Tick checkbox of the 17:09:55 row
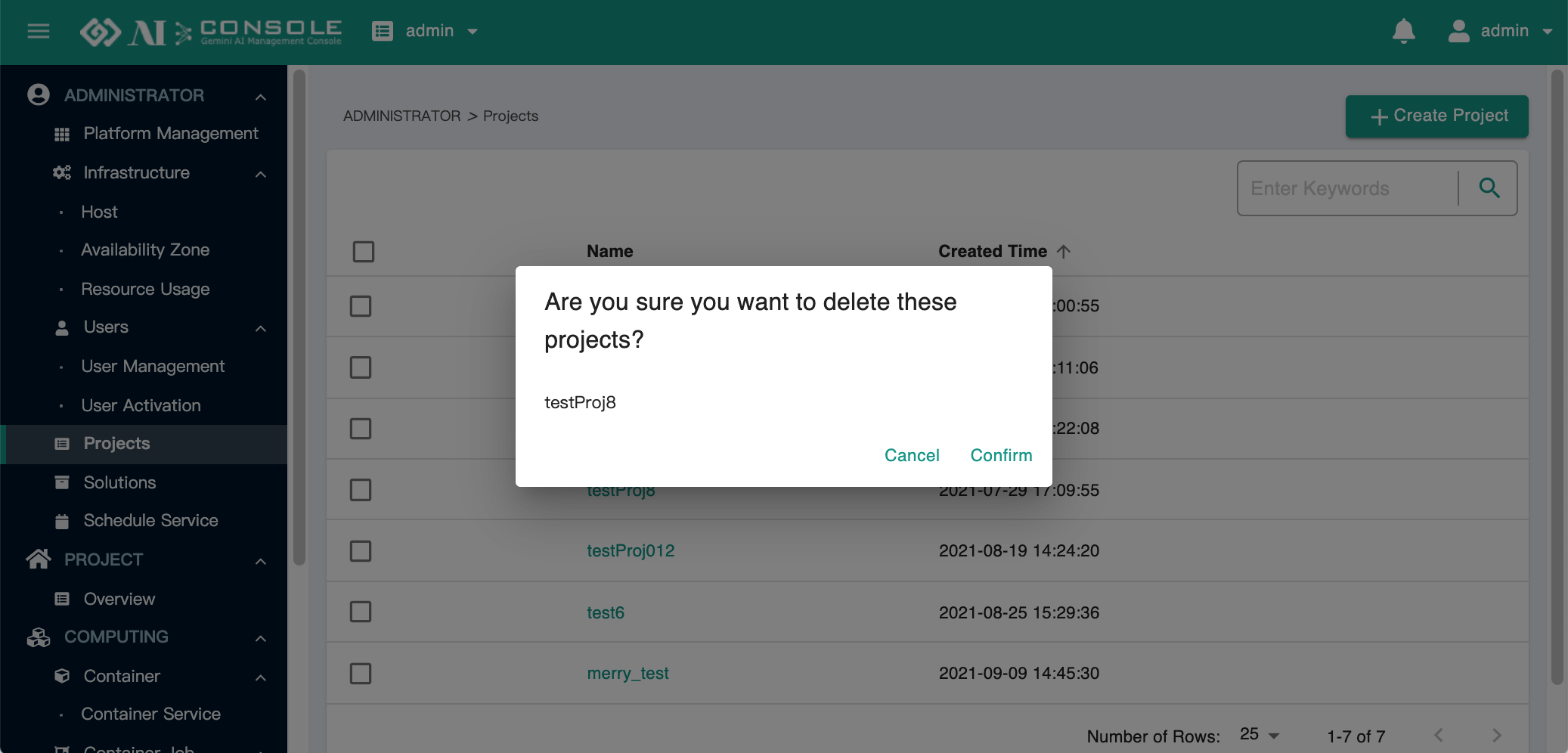The width and height of the screenshot is (1568, 753). [361, 490]
